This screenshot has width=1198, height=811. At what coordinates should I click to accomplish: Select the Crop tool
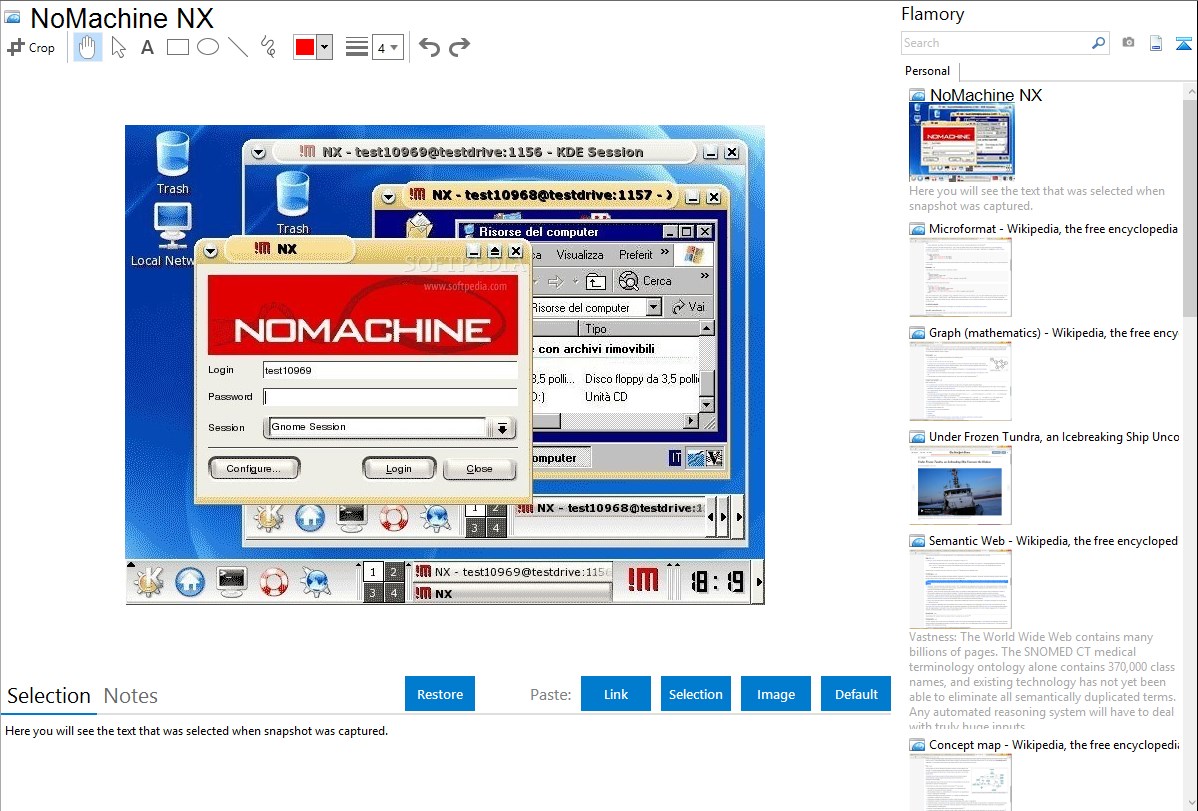click(31, 47)
